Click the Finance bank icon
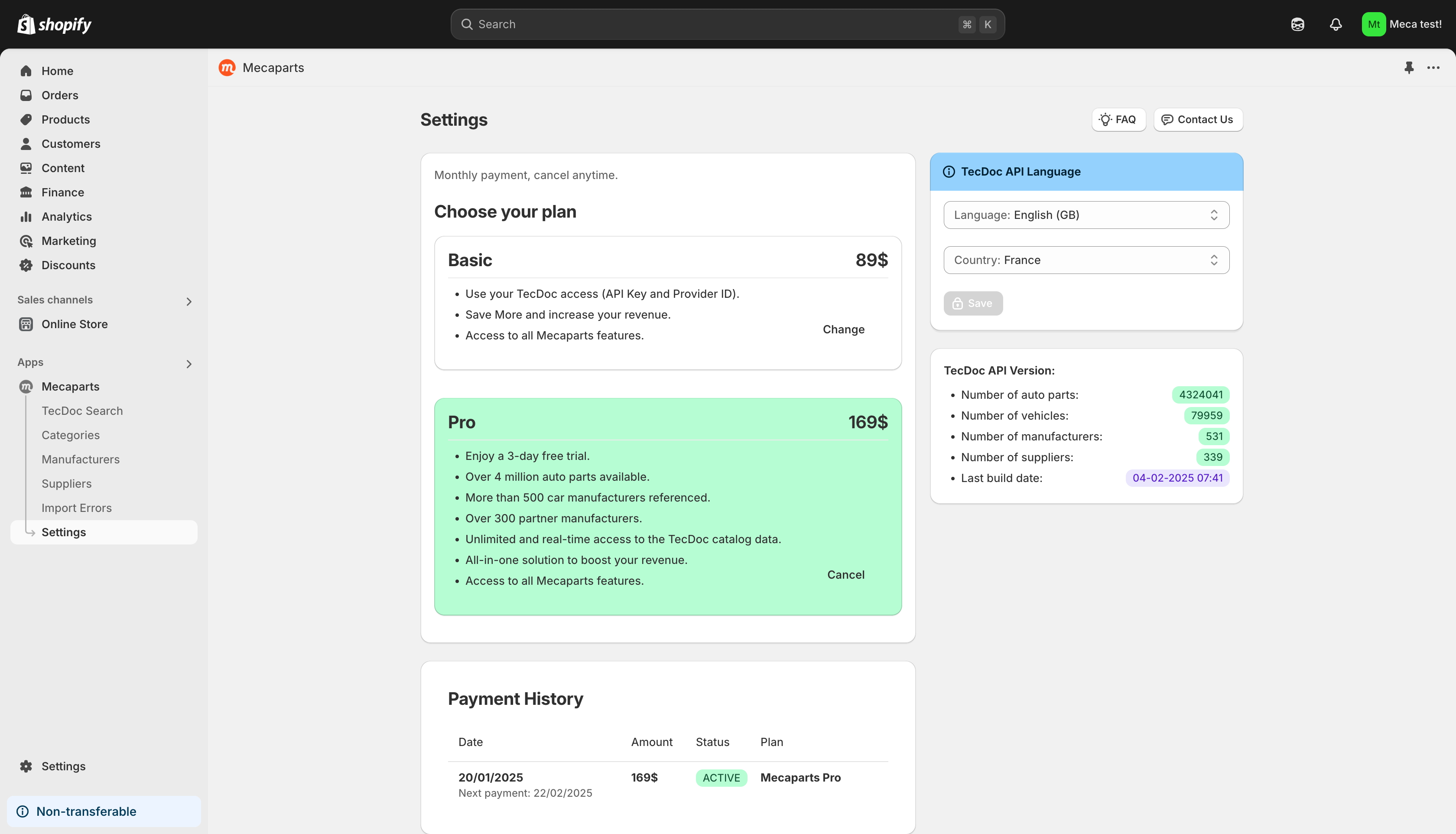1456x834 pixels. pos(26,192)
